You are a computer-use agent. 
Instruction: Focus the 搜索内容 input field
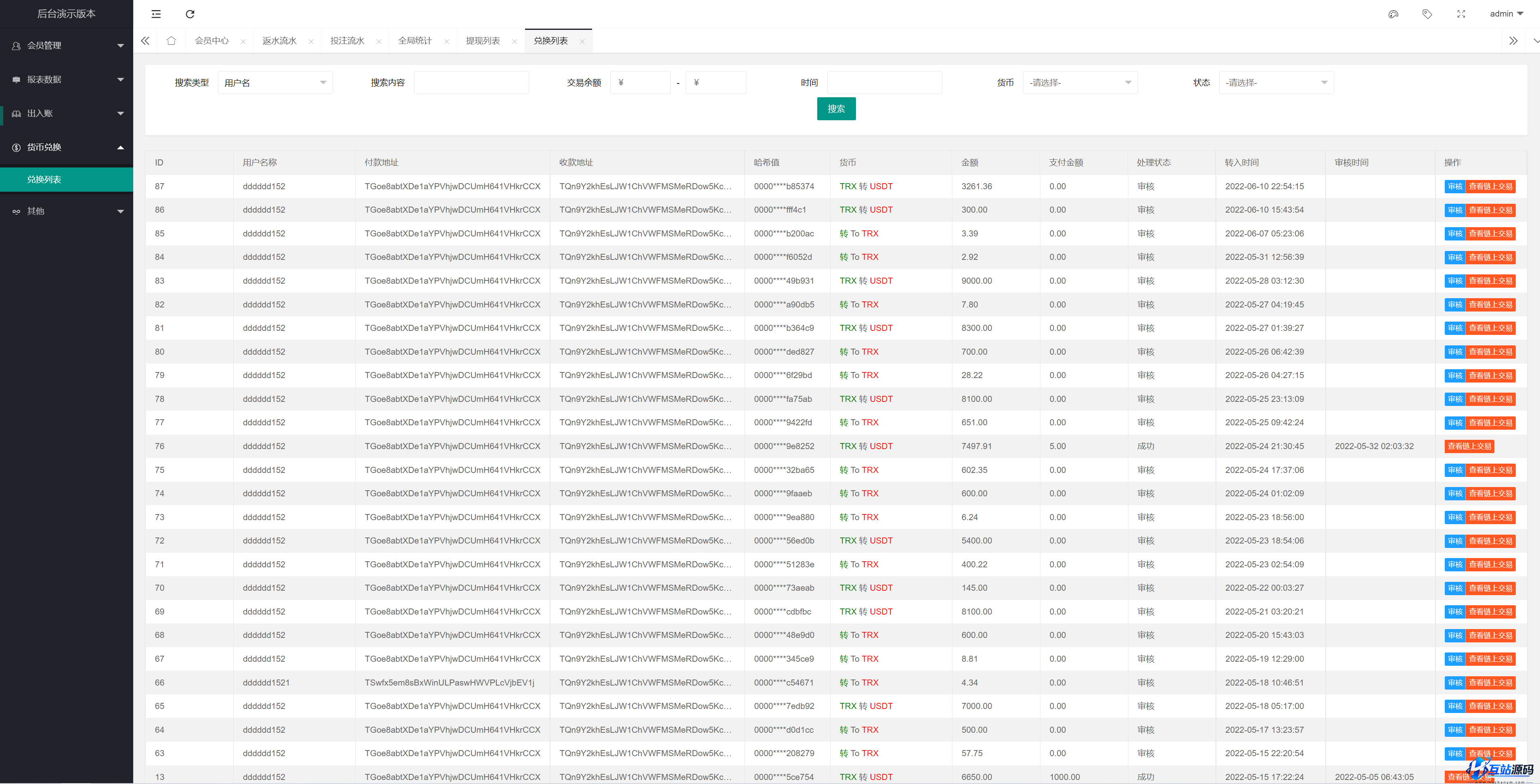pos(471,82)
